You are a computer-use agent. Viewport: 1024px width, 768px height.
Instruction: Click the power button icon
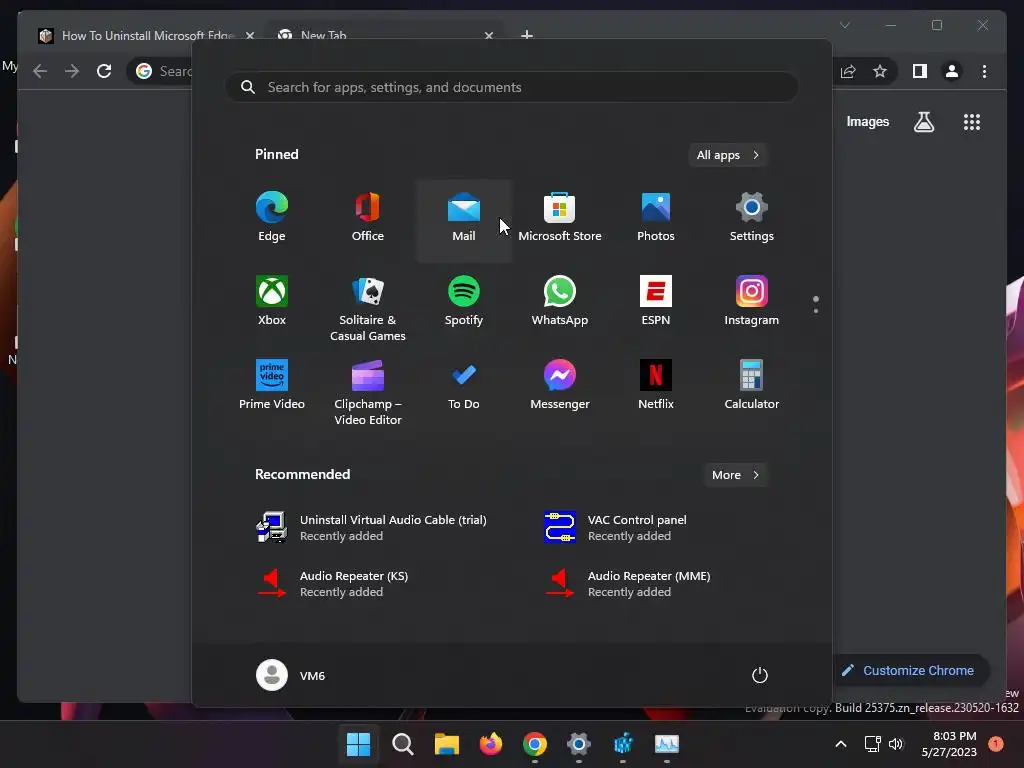(x=760, y=675)
